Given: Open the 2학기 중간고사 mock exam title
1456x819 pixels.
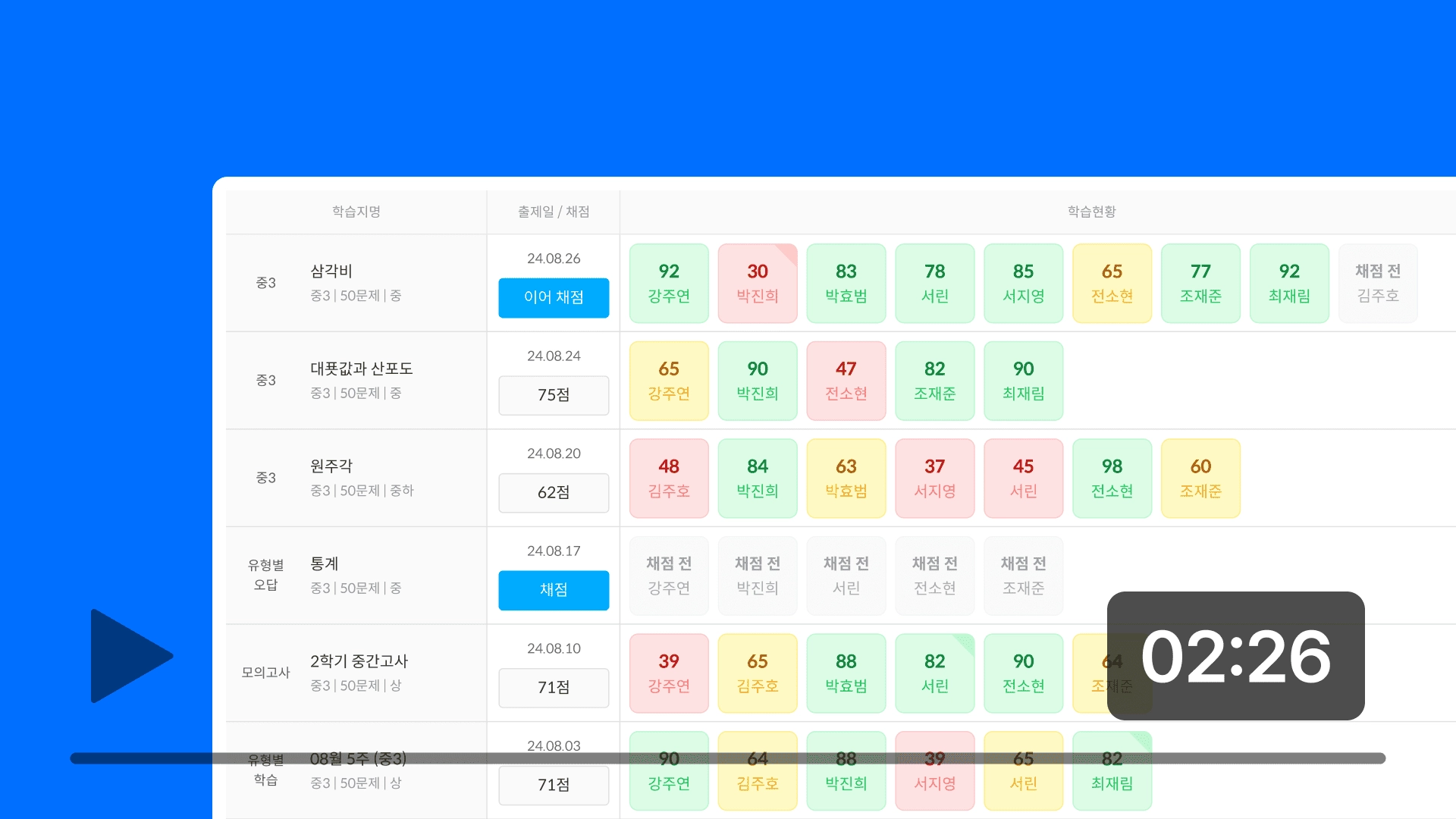Looking at the screenshot, I should tap(359, 661).
